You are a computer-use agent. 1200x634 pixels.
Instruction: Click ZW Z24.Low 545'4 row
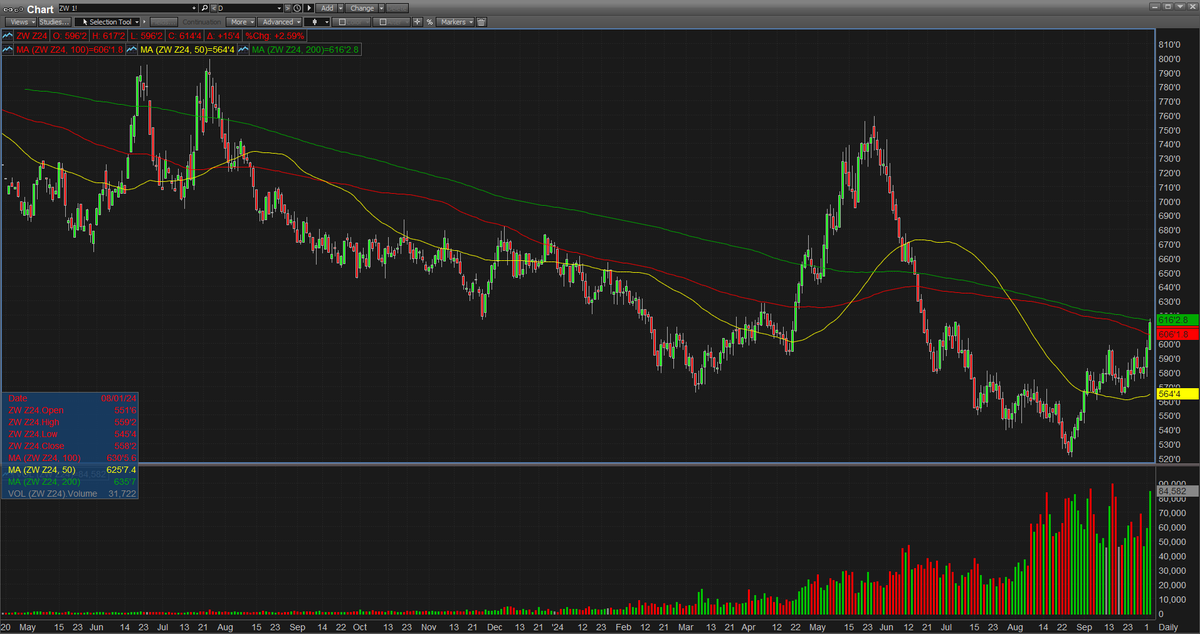click(70, 432)
